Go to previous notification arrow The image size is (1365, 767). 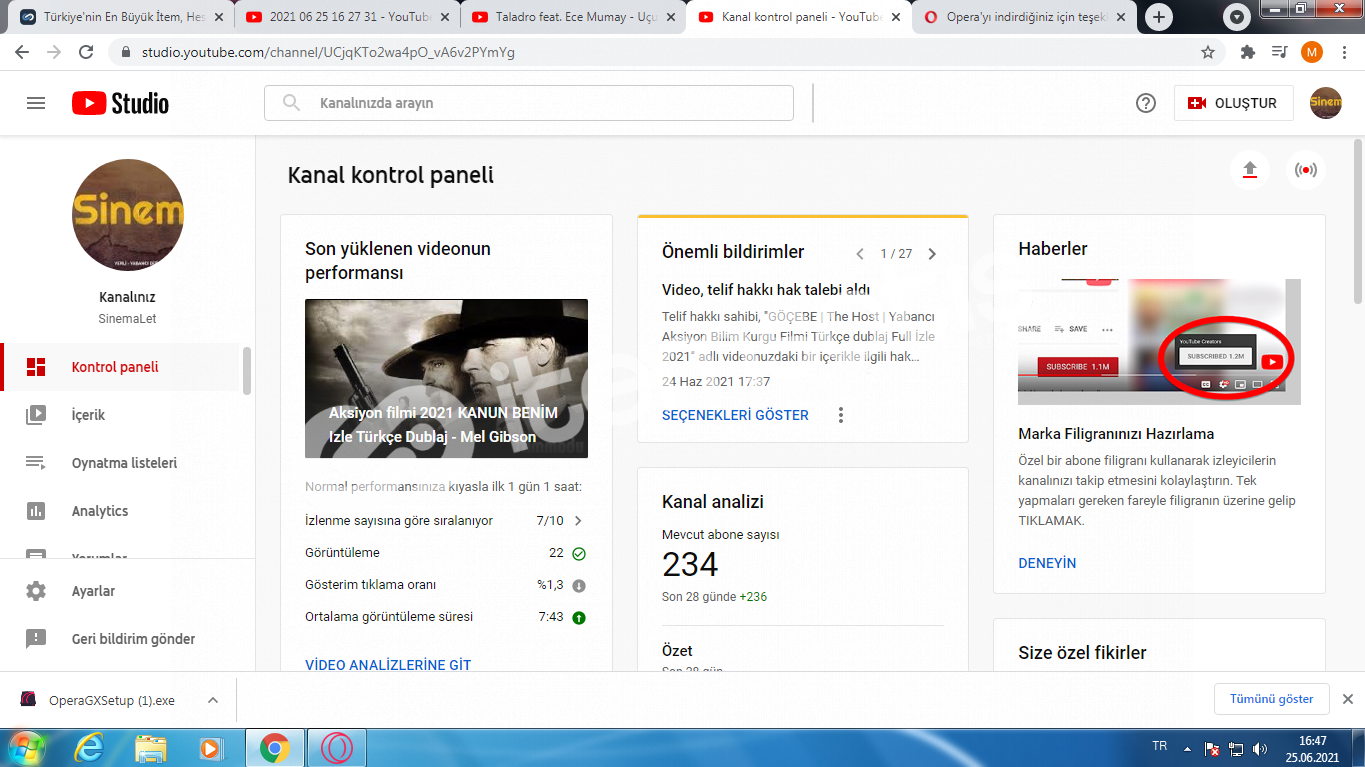click(859, 254)
